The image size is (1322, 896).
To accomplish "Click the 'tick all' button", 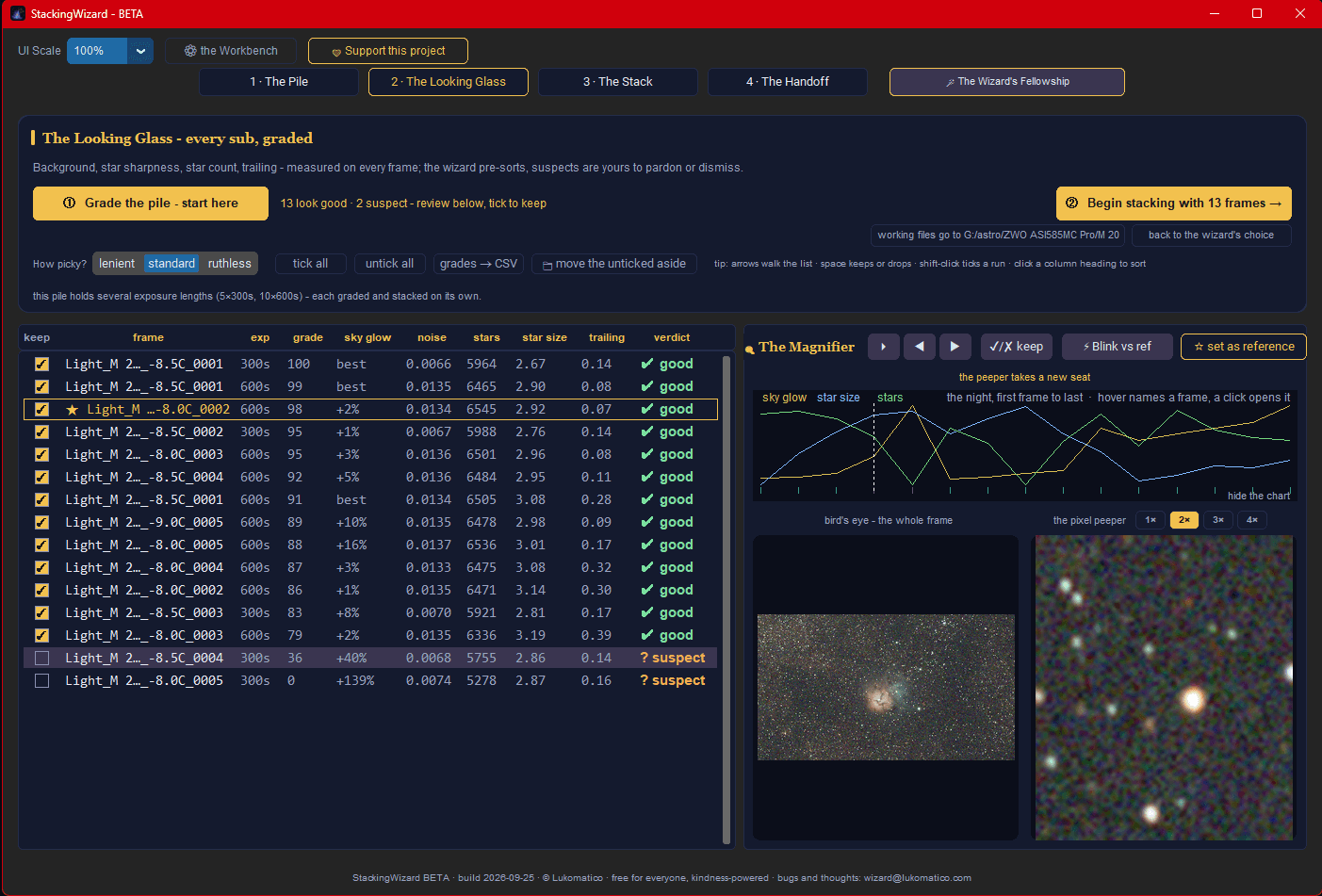I will click(311, 264).
